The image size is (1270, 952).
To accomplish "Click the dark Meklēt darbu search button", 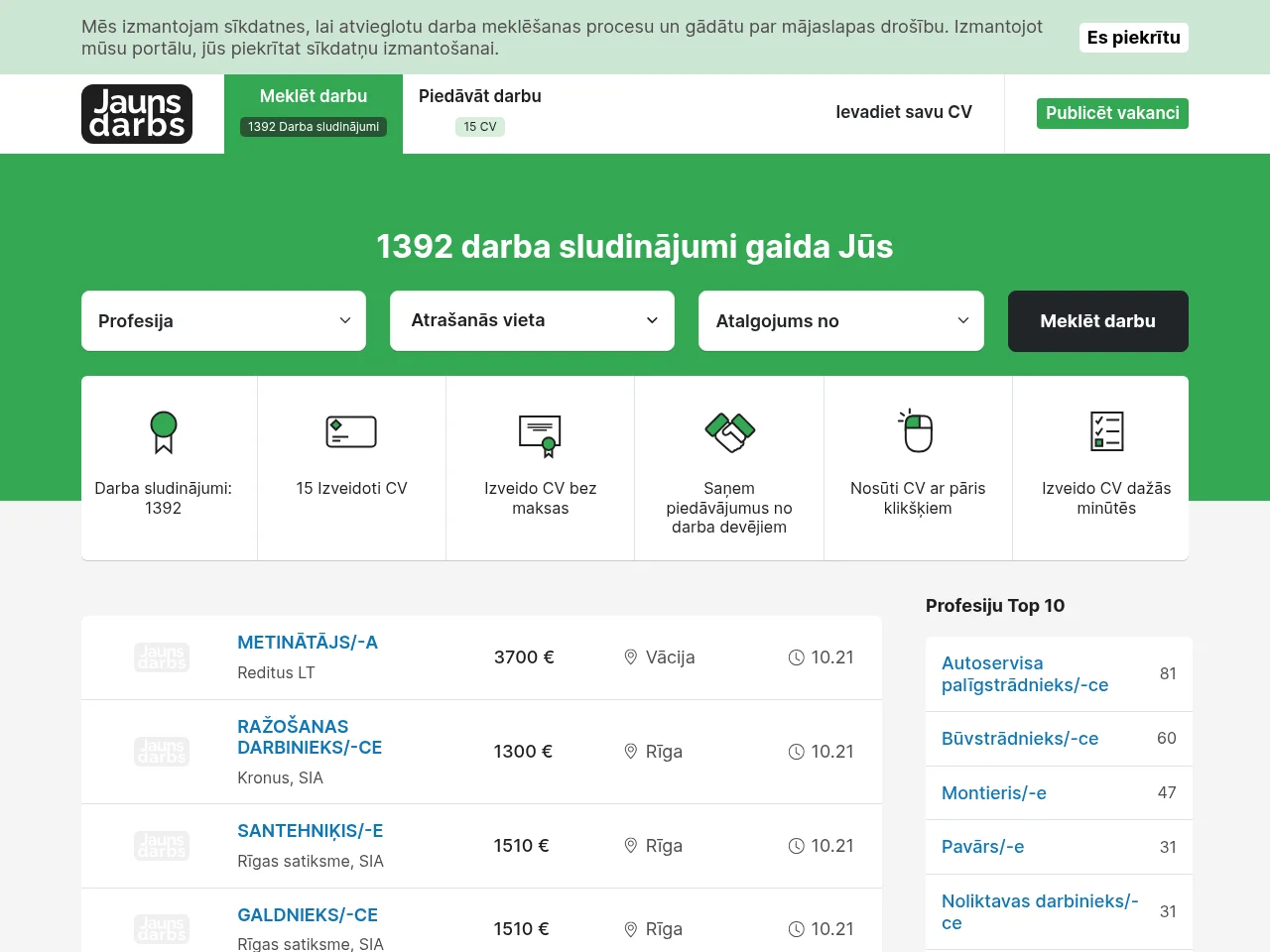I will click(x=1098, y=321).
